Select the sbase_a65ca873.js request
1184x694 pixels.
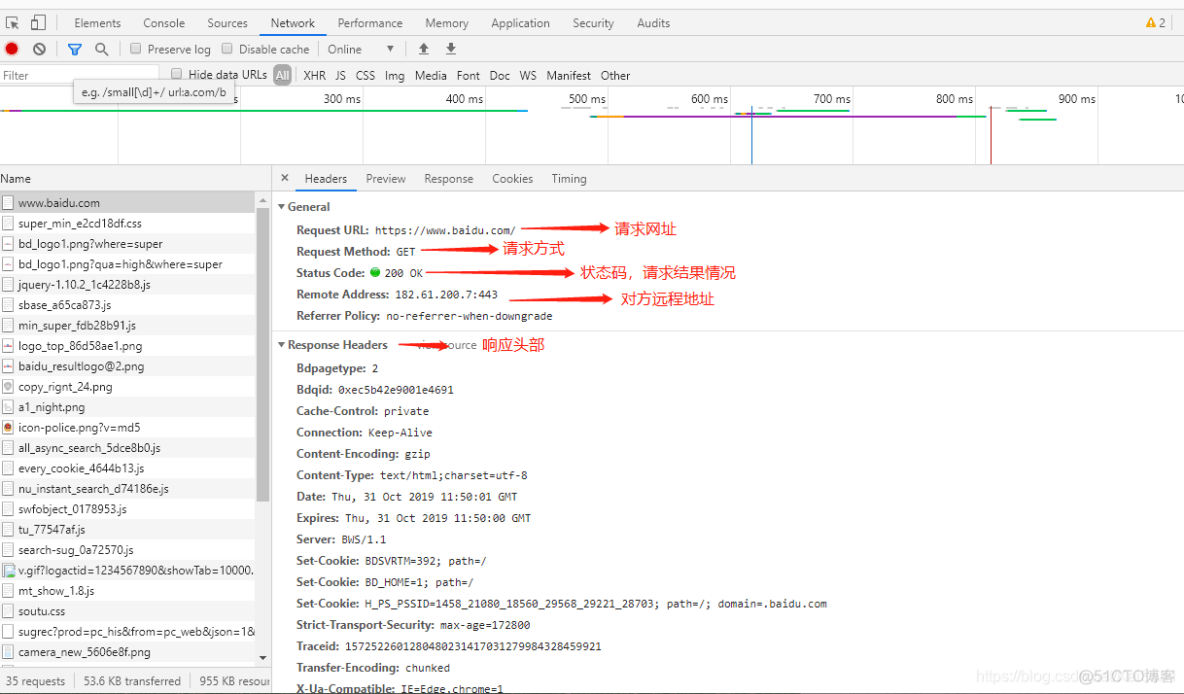click(128, 305)
